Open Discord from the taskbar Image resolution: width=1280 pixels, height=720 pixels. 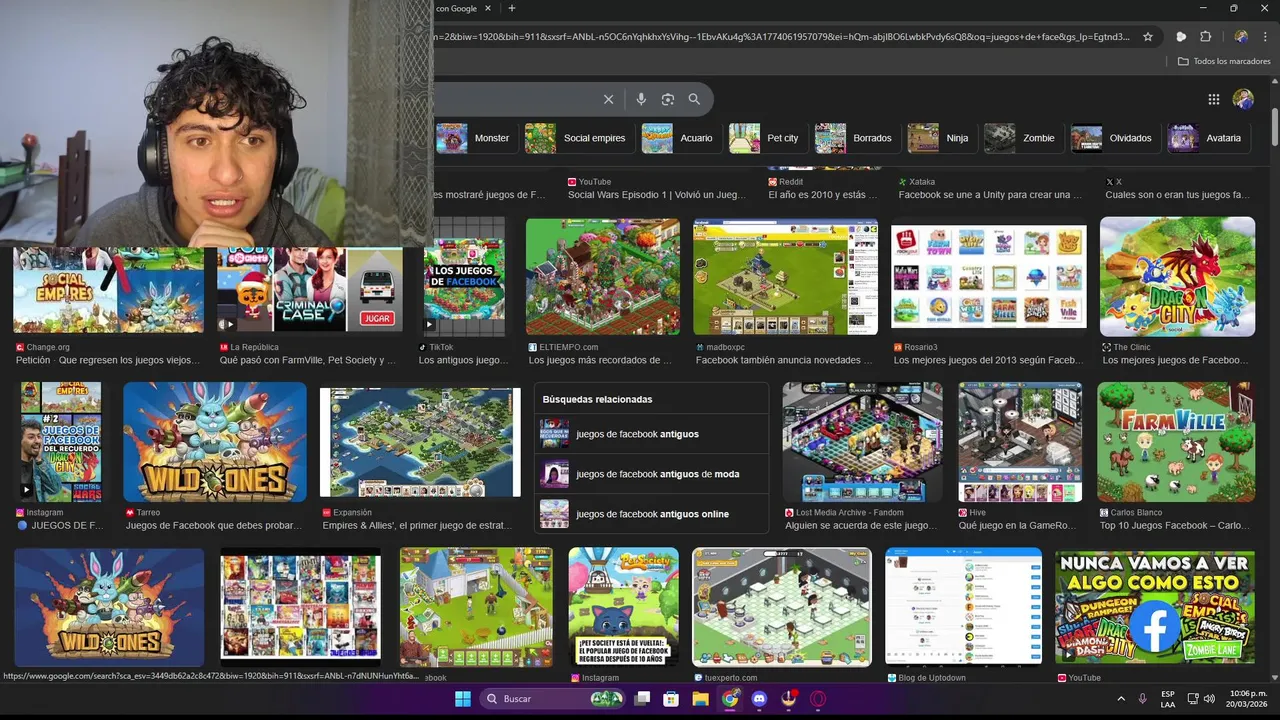pyautogui.click(x=759, y=699)
